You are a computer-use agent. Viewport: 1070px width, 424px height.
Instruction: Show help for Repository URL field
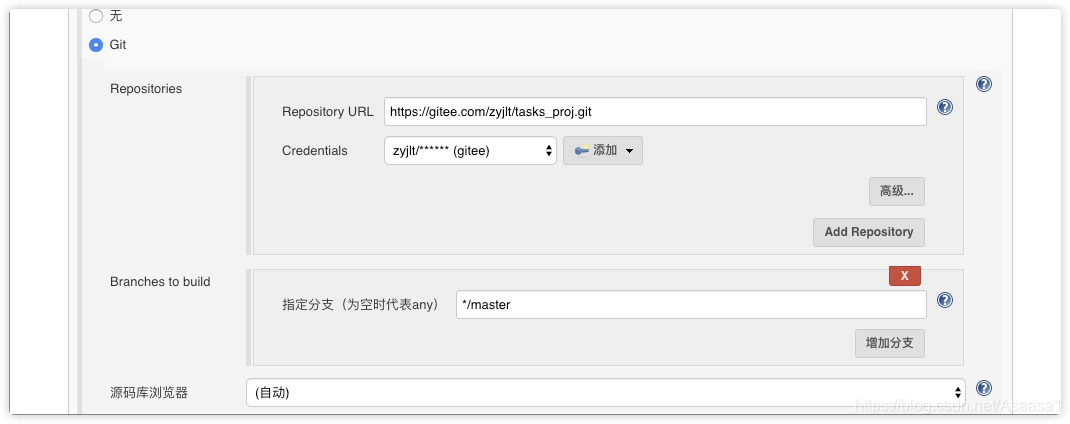[x=944, y=107]
